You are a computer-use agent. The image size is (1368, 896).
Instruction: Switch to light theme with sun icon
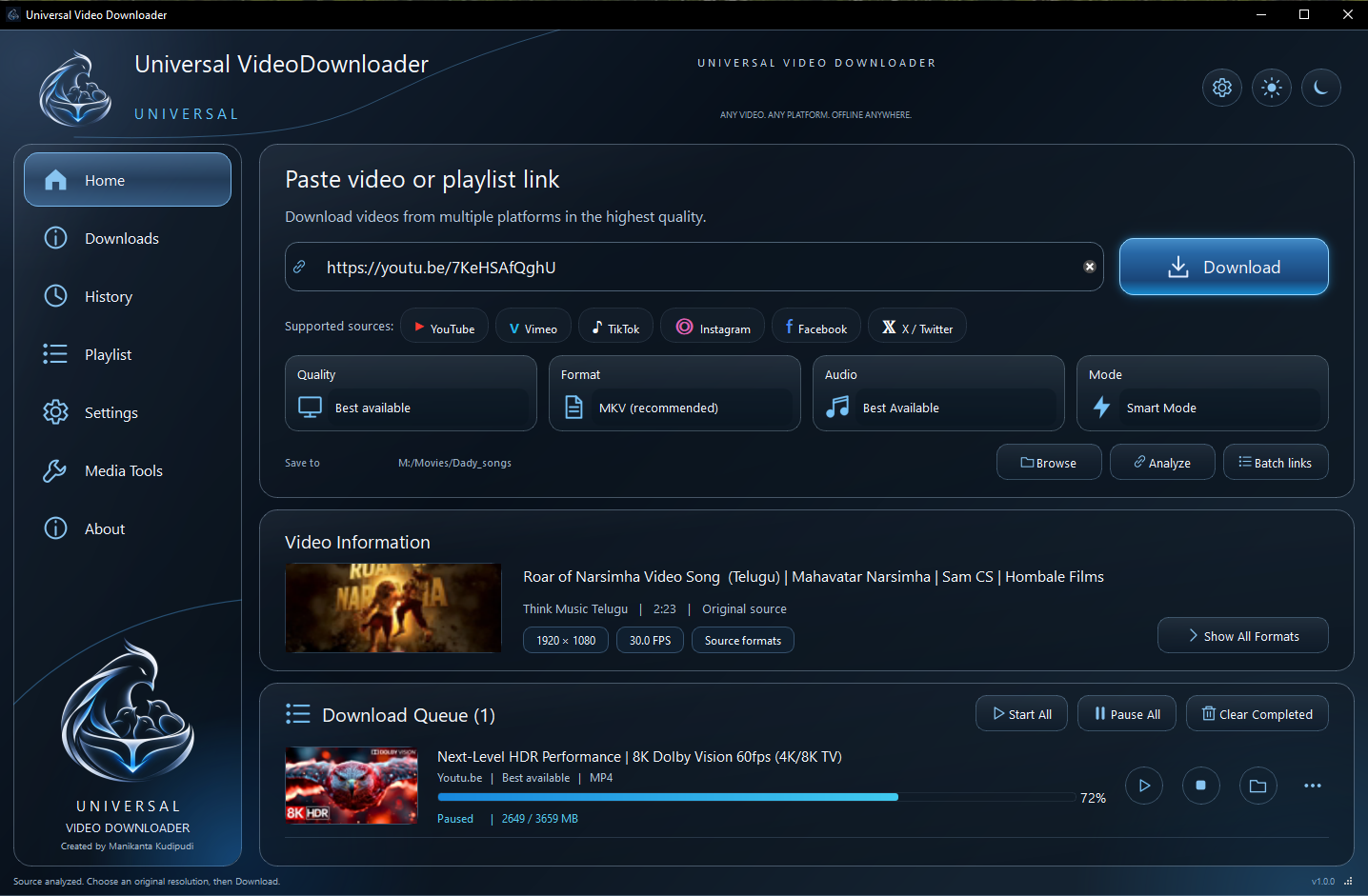coord(1272,88)
